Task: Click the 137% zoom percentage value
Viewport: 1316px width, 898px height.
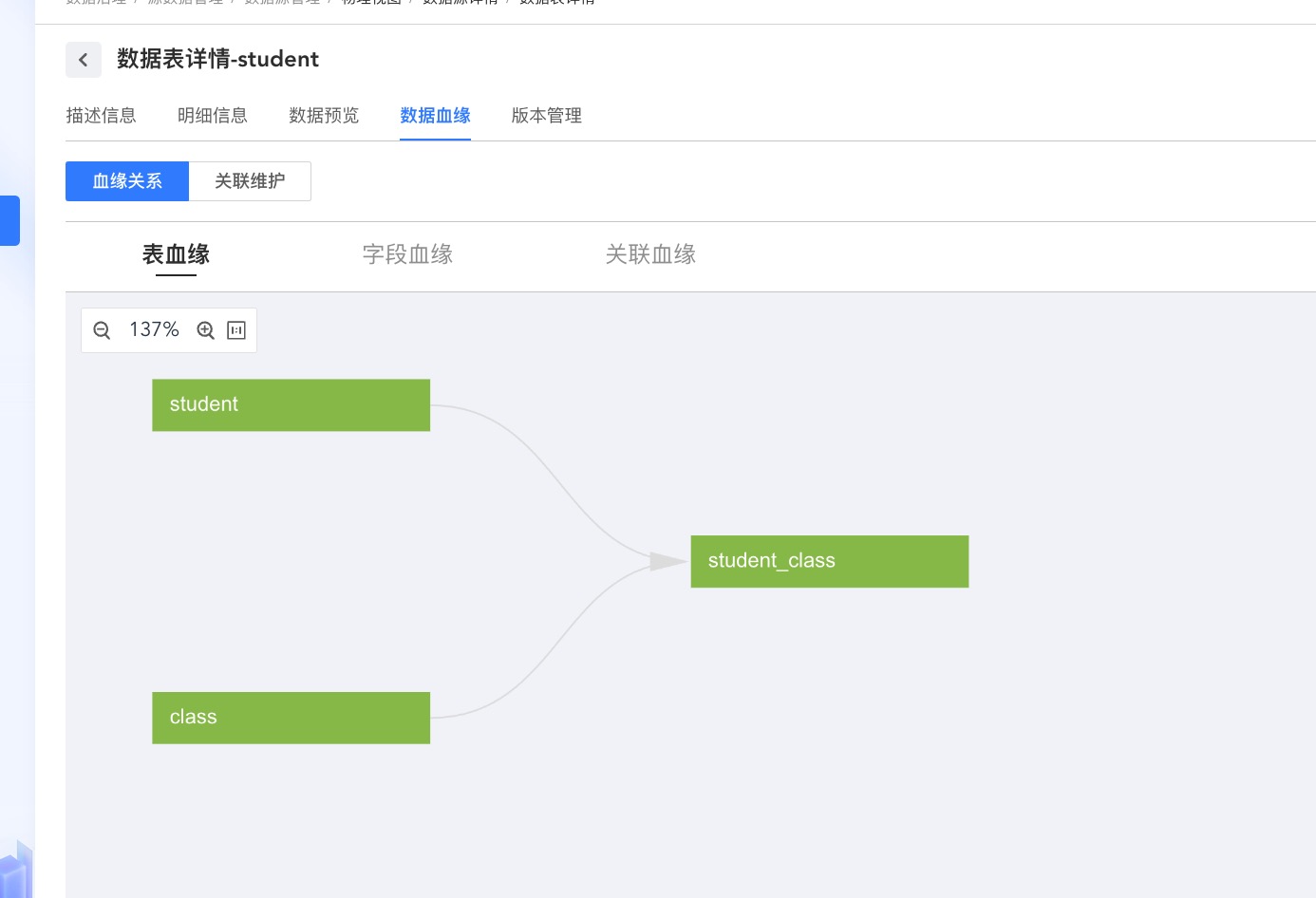Action: tap(154, 329)
